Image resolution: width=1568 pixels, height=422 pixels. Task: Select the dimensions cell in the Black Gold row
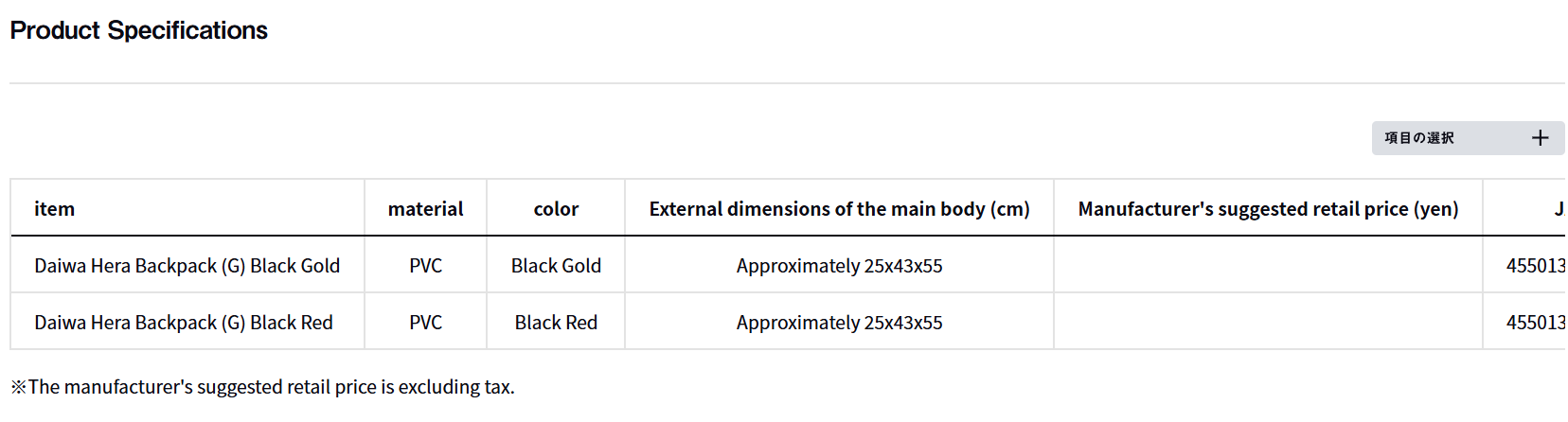(x=839, y=266)
